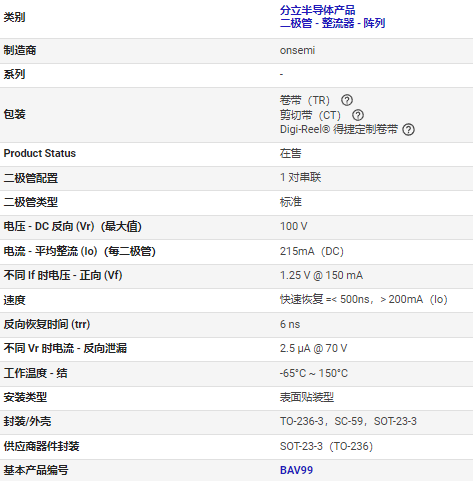Click help icon next to 卷带 (TR)

(x=347, y=100)
